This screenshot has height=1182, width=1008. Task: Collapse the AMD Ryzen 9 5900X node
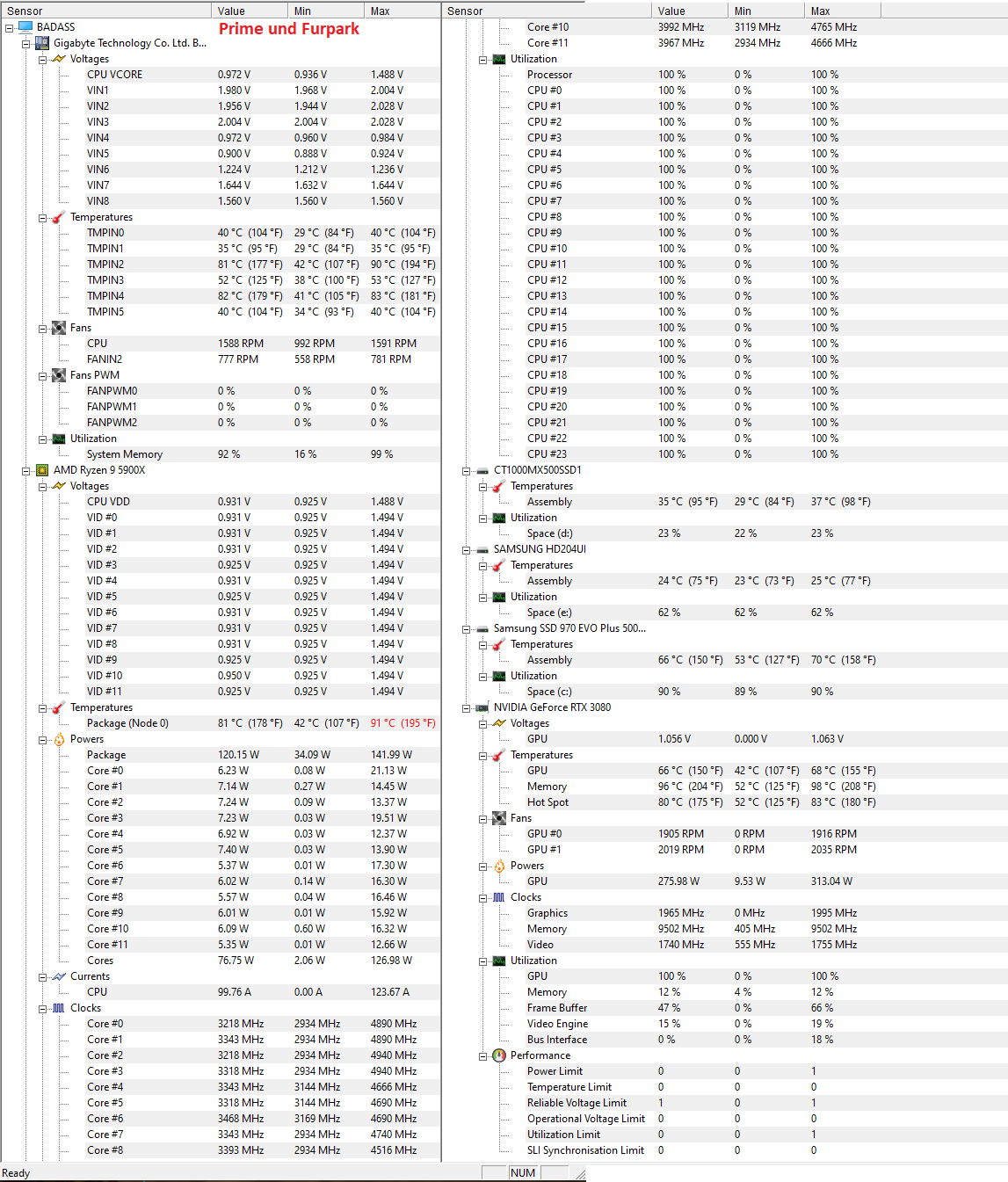[x=26, y=471]
